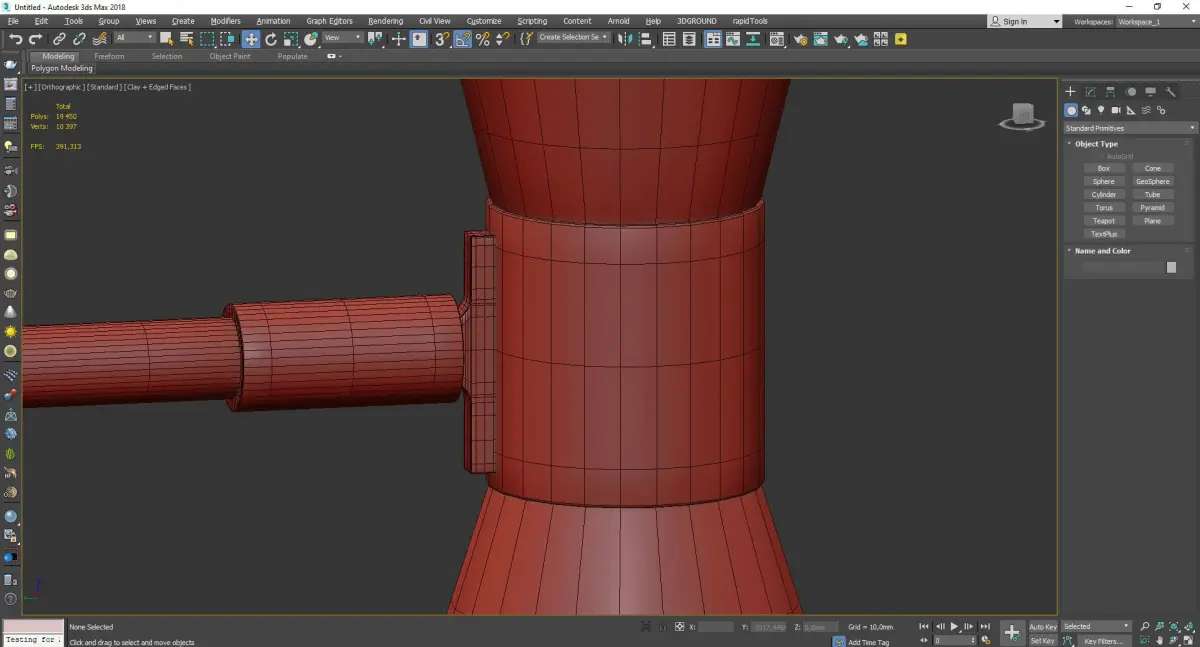The height and width of the screenshot is (647, 1200).
Task: Toggle Window/Crossing selection mode
Action: 227,39
